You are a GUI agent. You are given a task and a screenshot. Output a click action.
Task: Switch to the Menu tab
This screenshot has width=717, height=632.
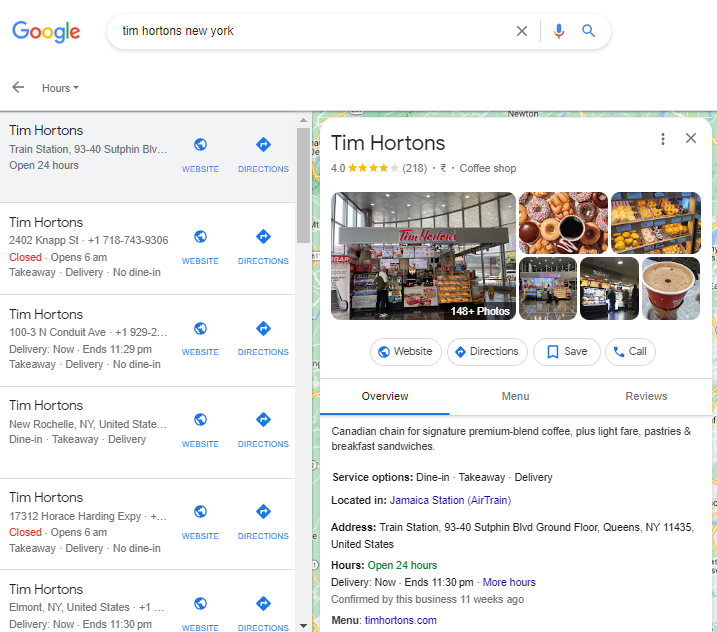pyautogui.click(x=515, y=397)
